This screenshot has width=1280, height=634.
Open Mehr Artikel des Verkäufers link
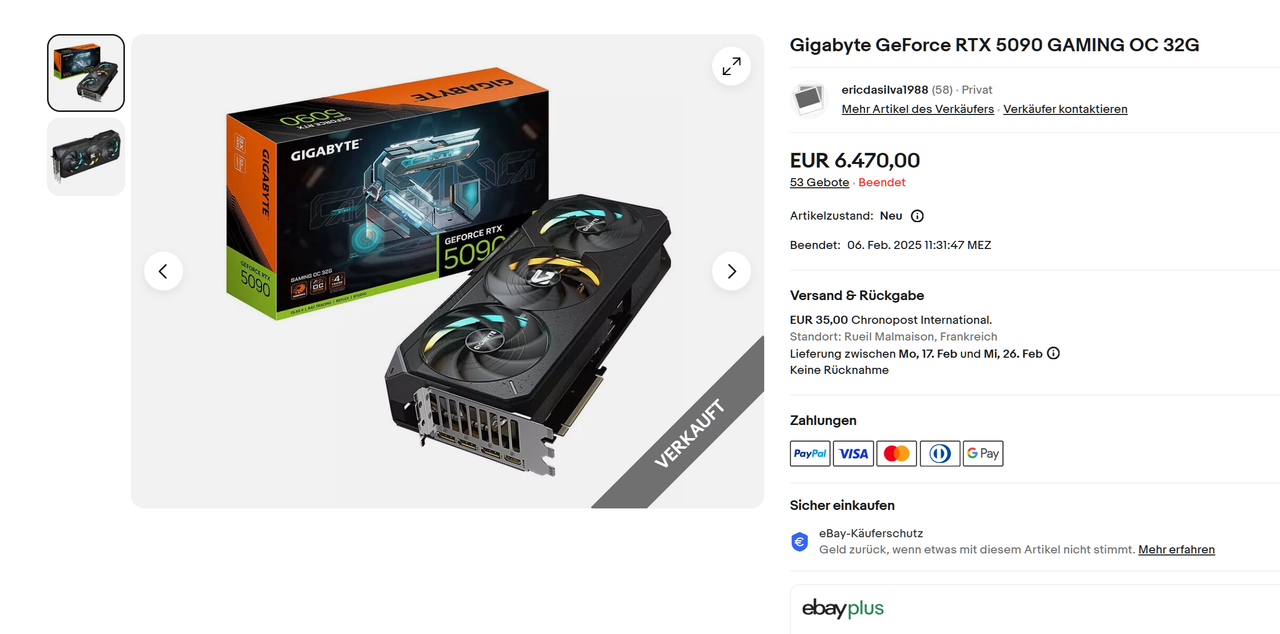coord(918,109)
